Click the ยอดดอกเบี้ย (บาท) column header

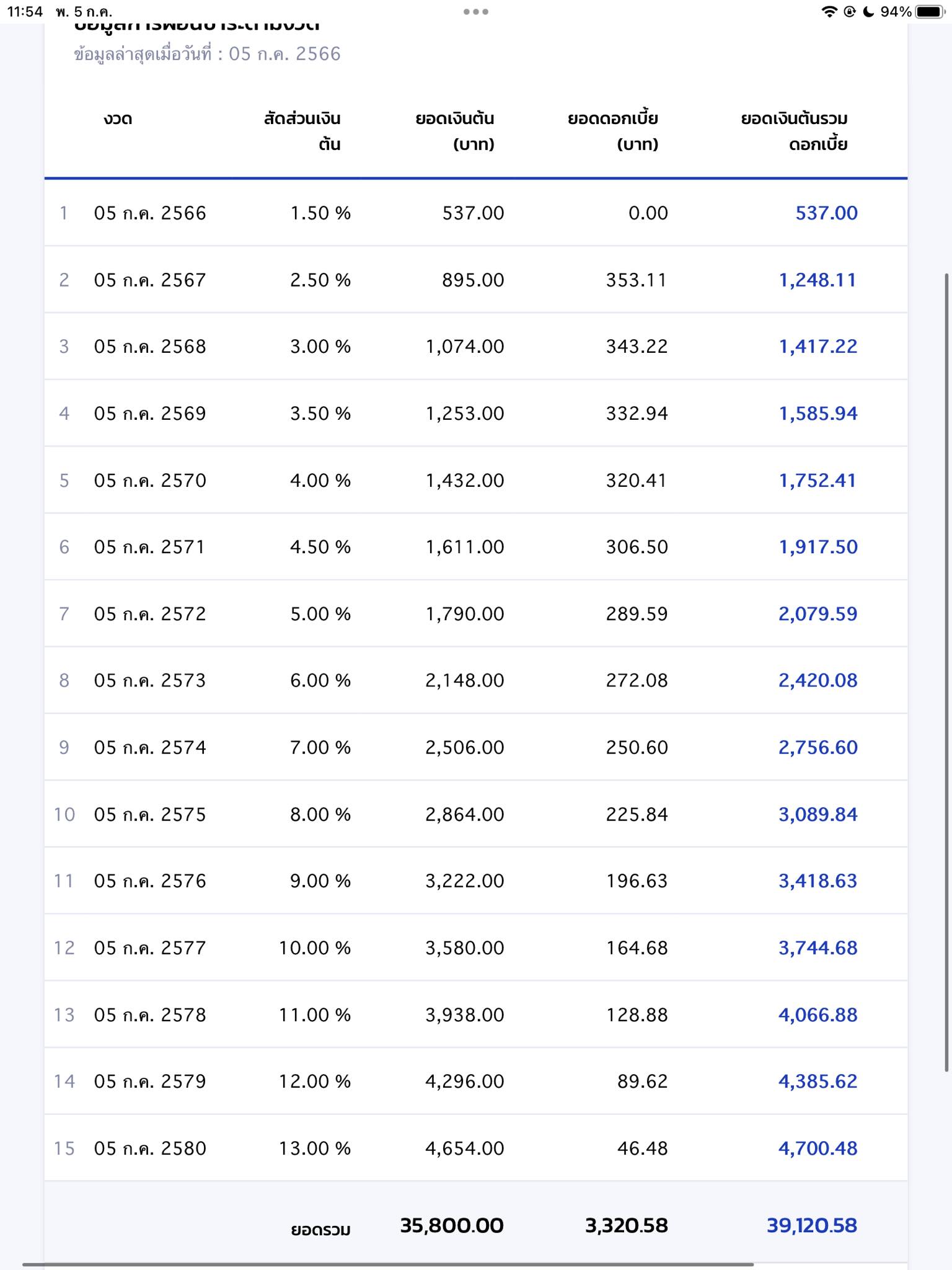[x=613, y=131]
